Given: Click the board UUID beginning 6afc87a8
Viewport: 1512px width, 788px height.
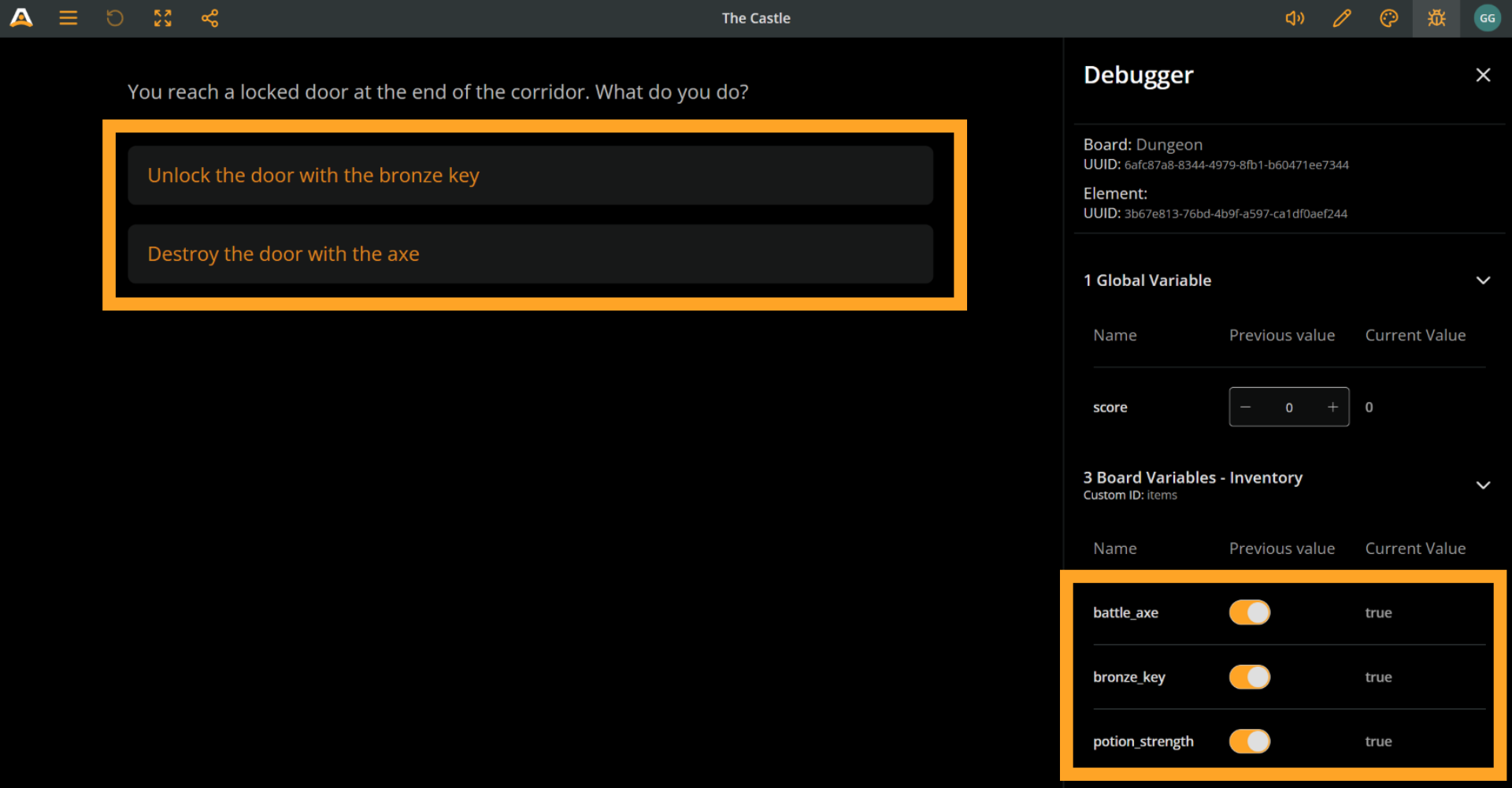Looking at the screenshot, I should 1236,165.
